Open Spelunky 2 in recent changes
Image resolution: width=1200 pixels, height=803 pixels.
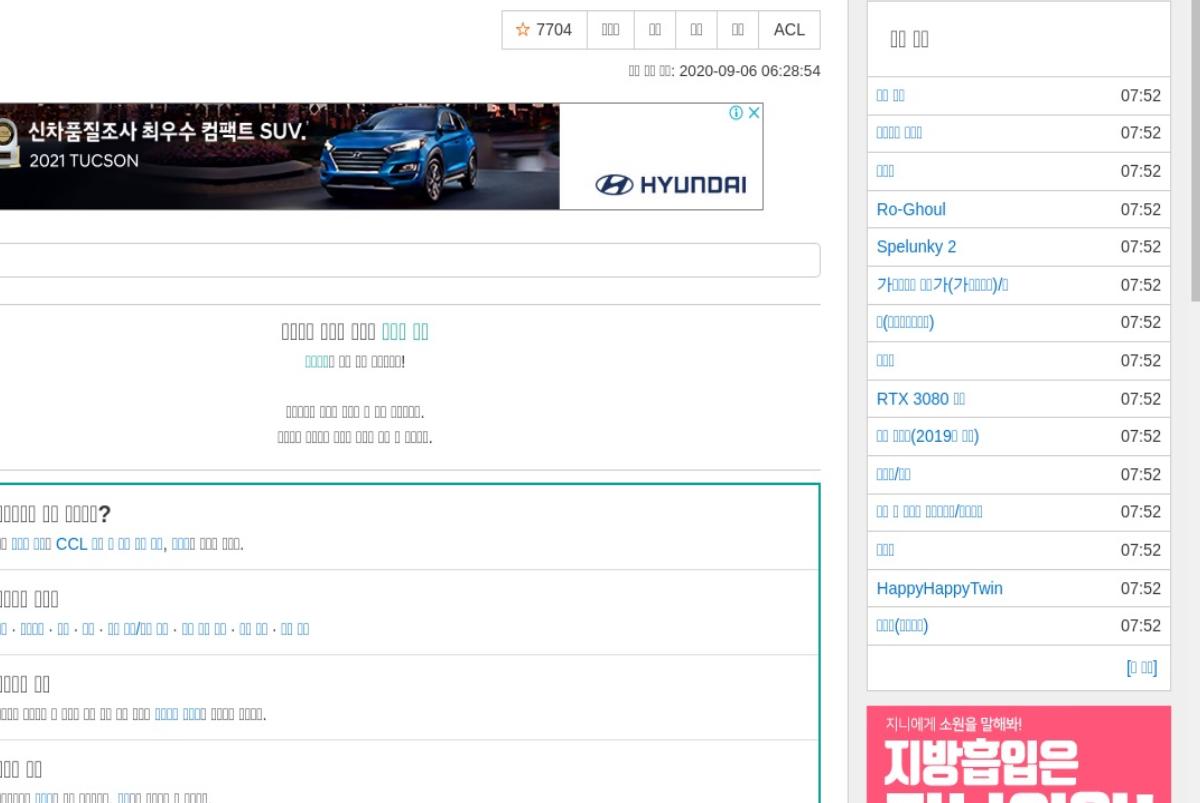[x=916, y=247]
